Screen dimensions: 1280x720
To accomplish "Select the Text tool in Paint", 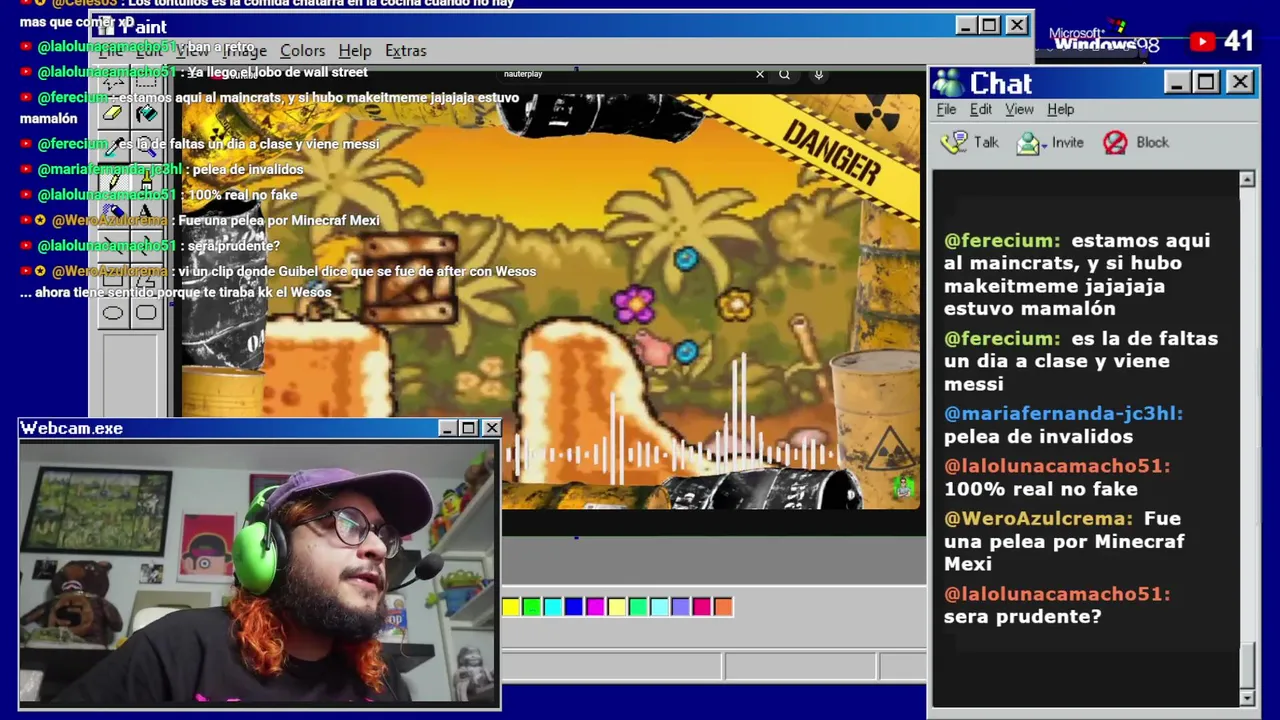I will coord(146,213).
